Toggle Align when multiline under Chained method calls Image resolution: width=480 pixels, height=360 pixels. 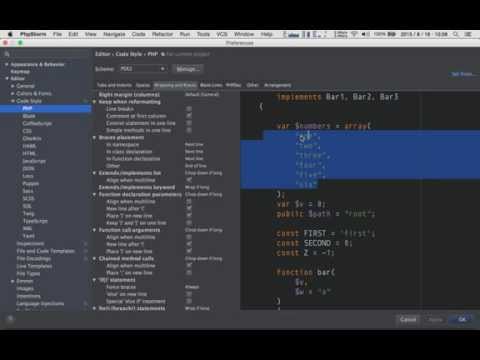(x=189, y=266)
